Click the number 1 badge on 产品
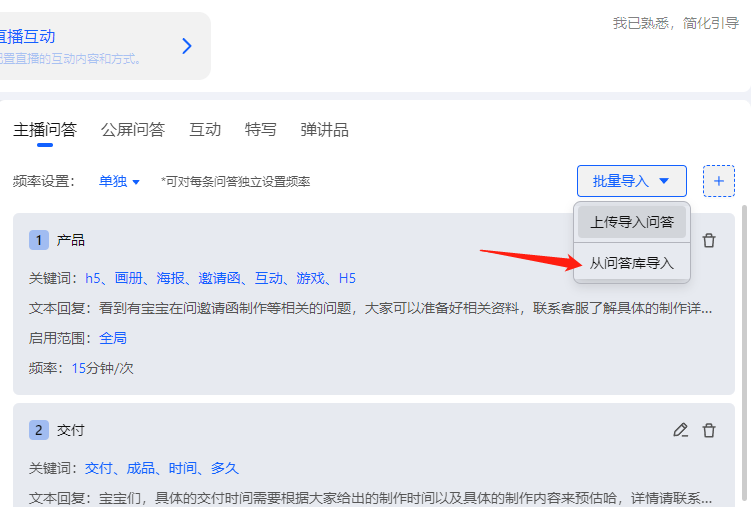The width and height of the screenshot is (751, 507). click(38, 240)
